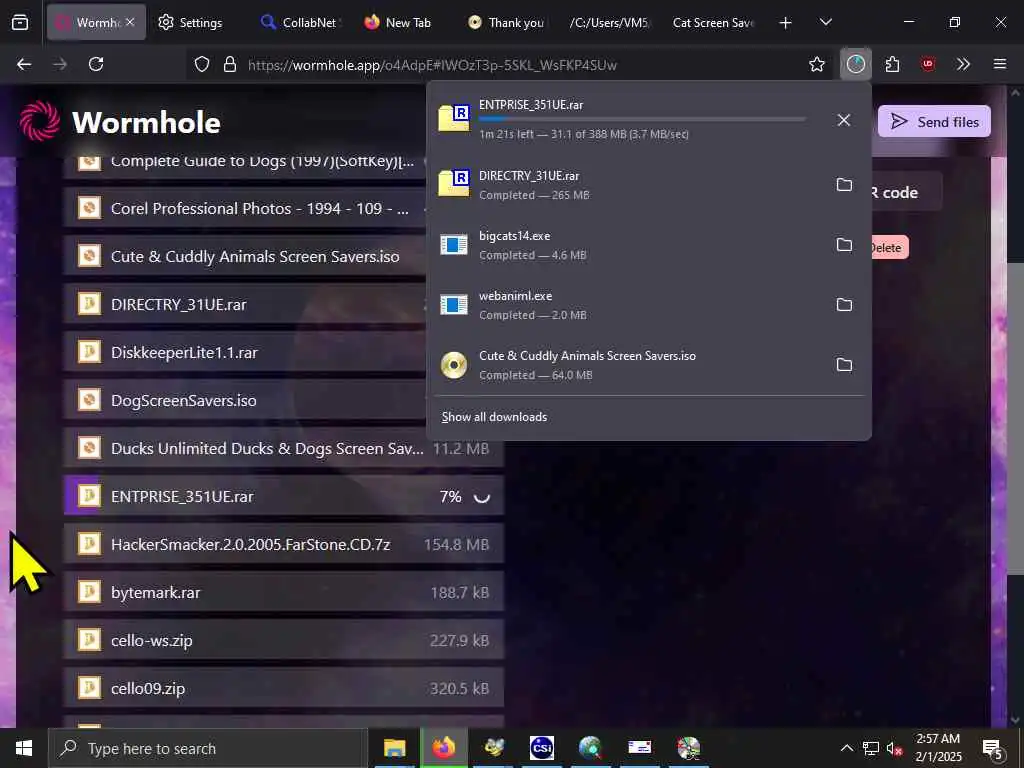The height and width of the screenshot is (768, 1024).
Task: Click the Wormhole logo
Action: [120, 121]
